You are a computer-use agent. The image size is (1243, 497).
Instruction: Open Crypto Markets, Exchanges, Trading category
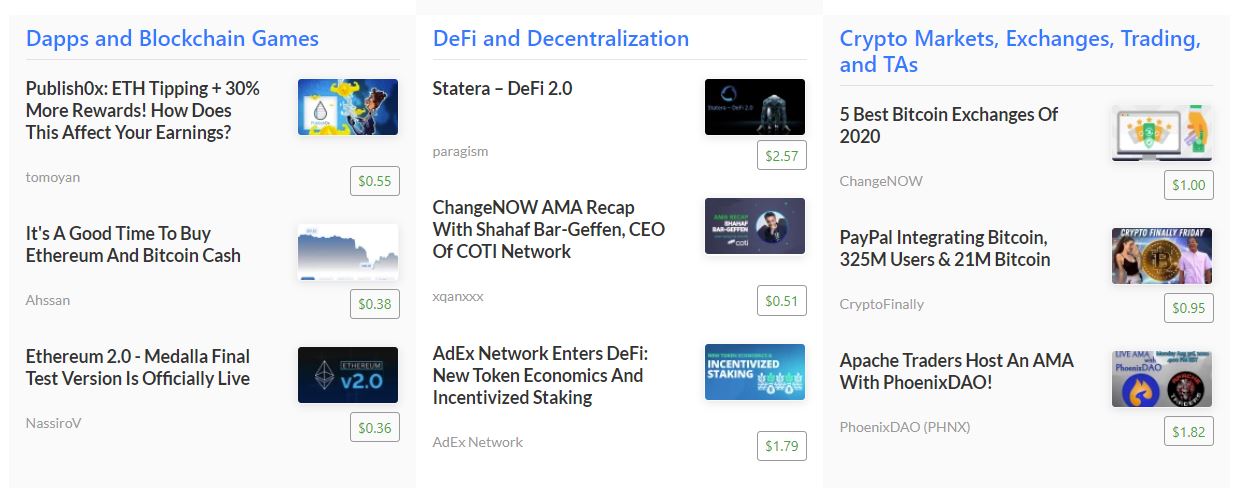point(1020,51)
